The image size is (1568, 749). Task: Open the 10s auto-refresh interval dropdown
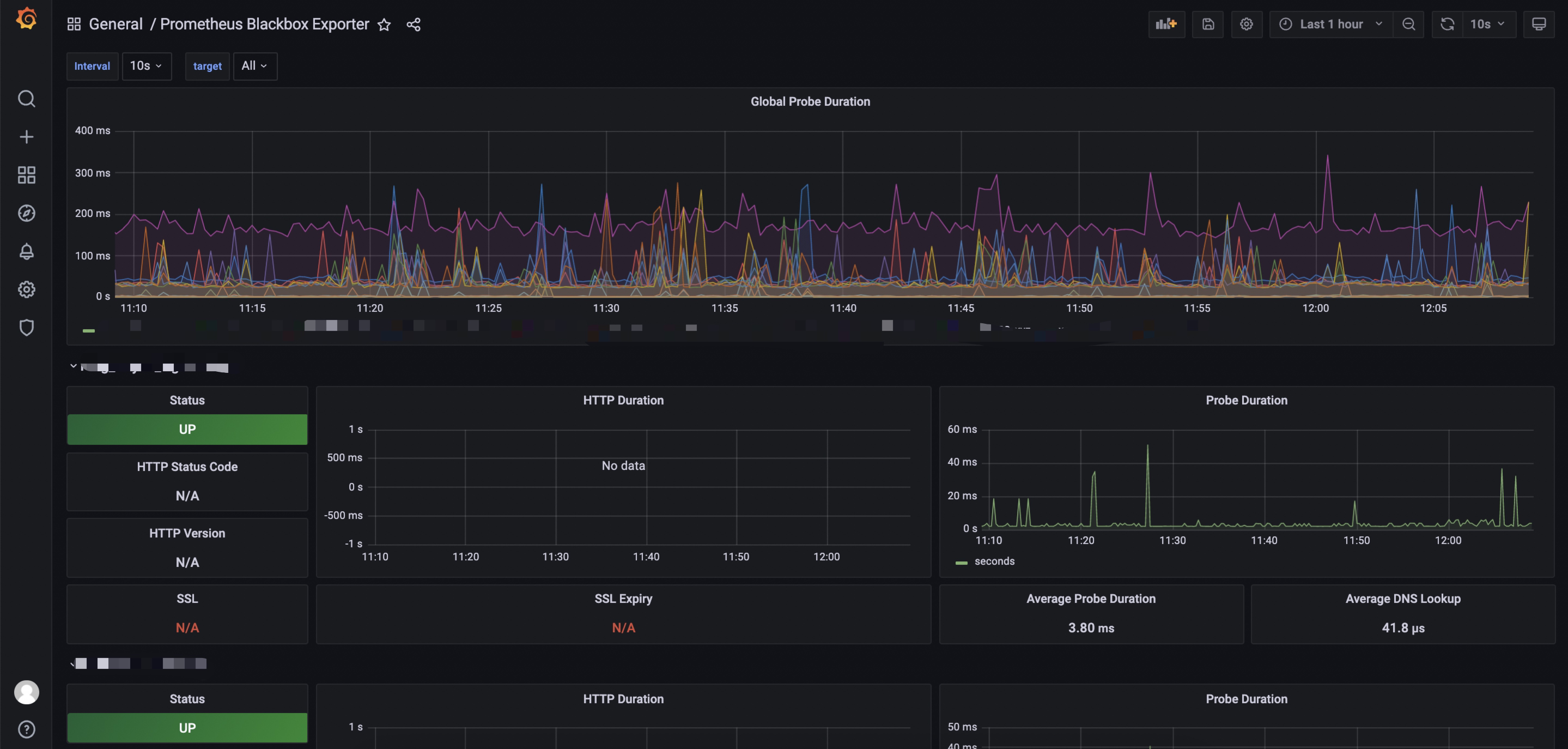[x=1488, y=25]
